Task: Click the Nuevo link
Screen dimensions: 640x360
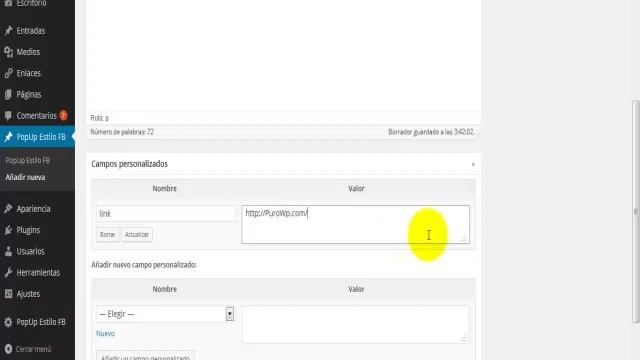Action: click(105, 333)
